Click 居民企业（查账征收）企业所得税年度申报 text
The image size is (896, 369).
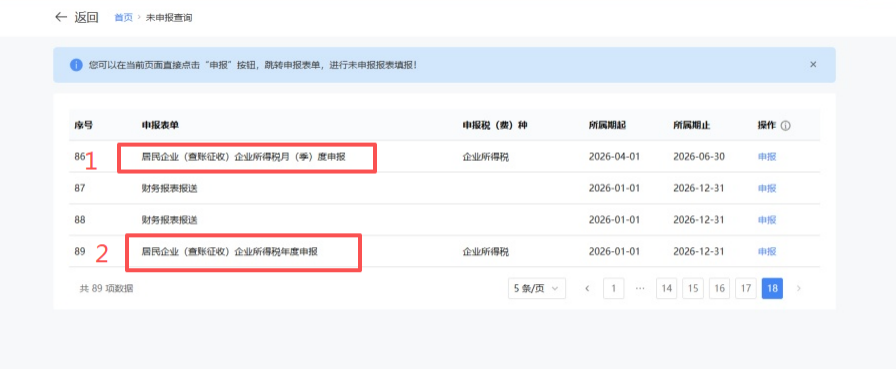click(230, 251)
